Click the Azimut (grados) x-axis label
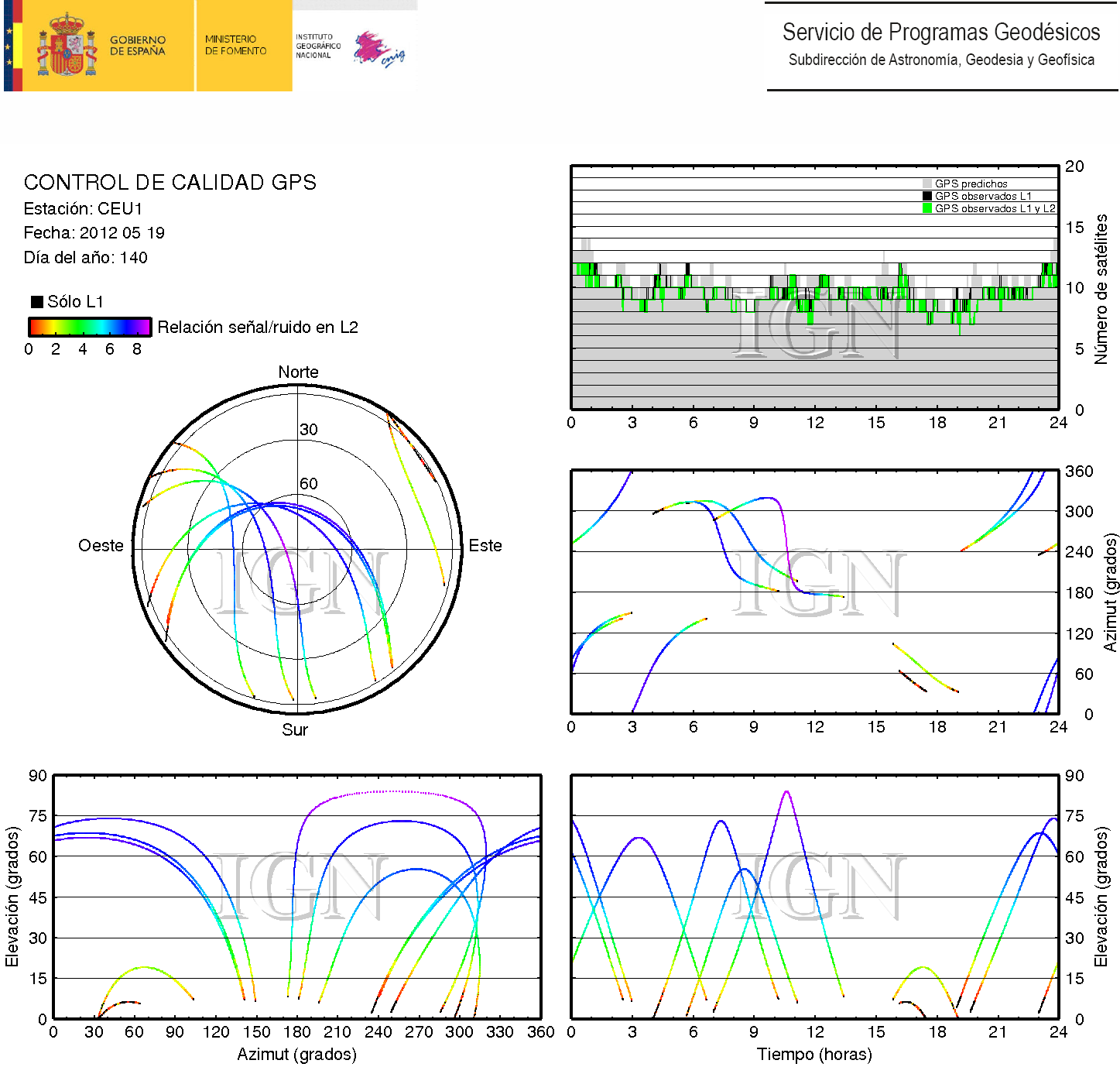The height and width of the screenshot is (1067, 1120). click(296, 1055)
